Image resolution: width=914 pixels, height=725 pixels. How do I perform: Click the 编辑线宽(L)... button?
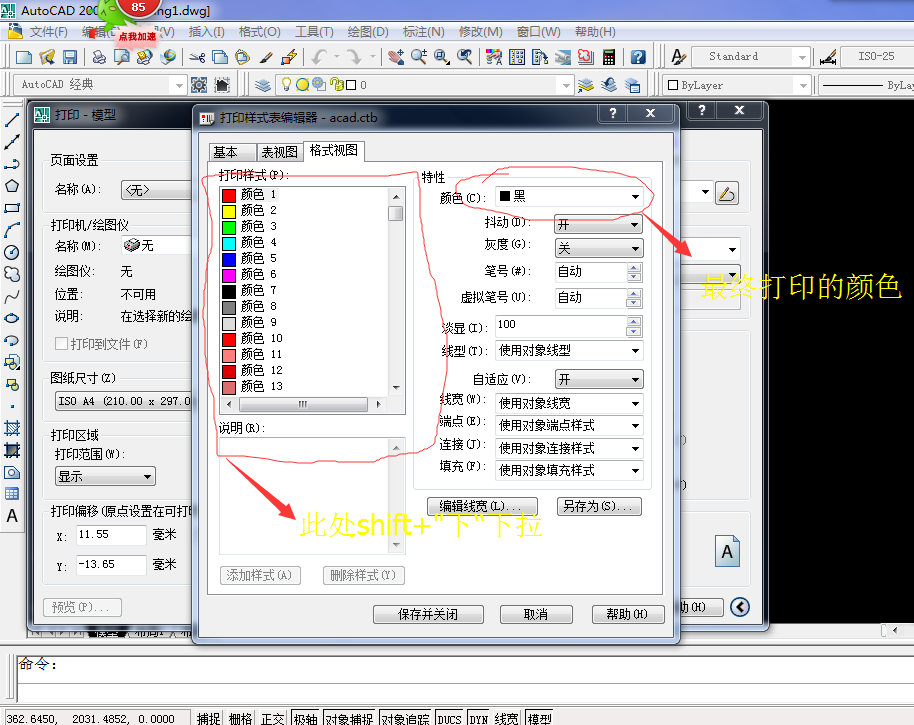[482, 506]
